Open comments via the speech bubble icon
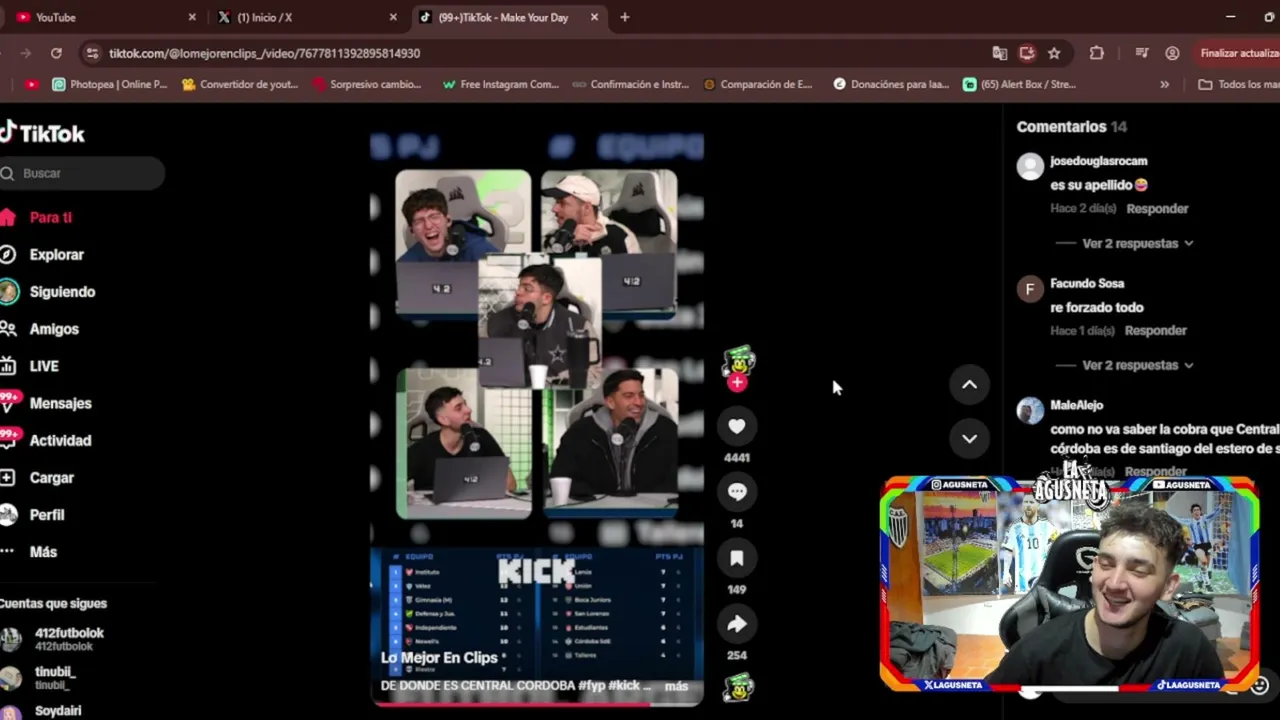The image size is (1280, 720). 737,492
